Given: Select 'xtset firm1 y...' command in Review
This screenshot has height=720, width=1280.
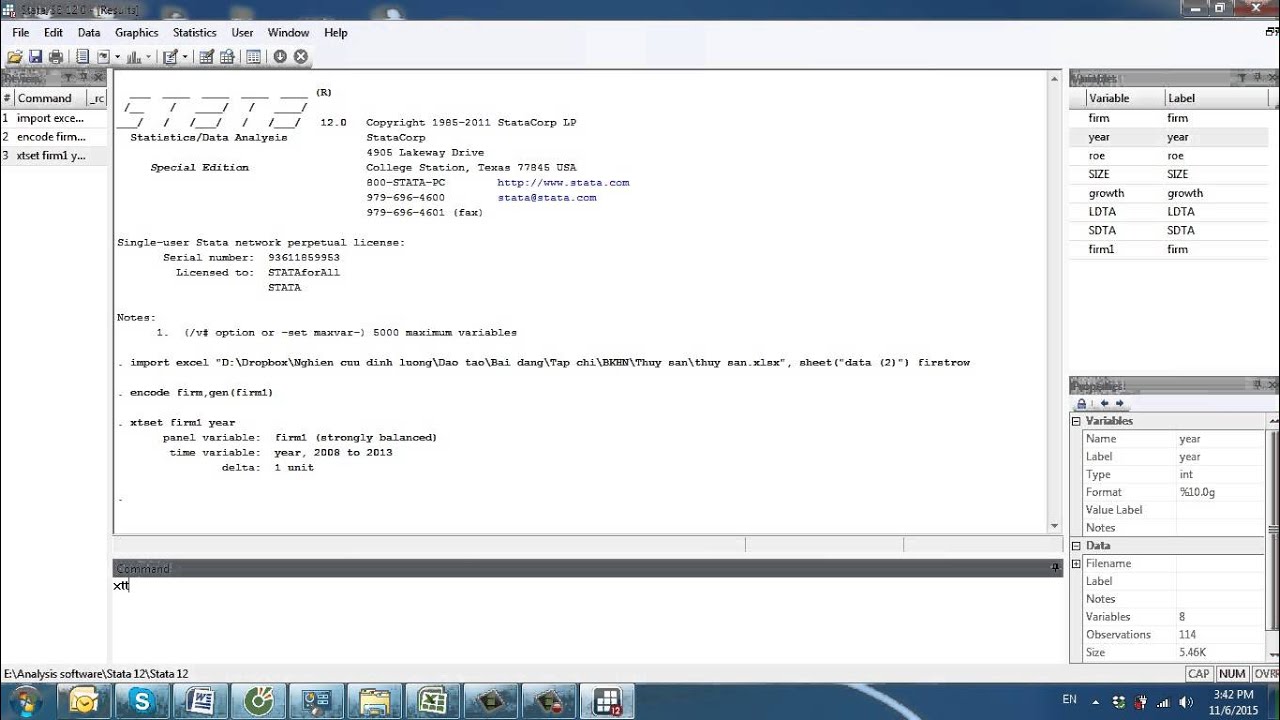Looking at the screenshot, I should coord(54,156).
